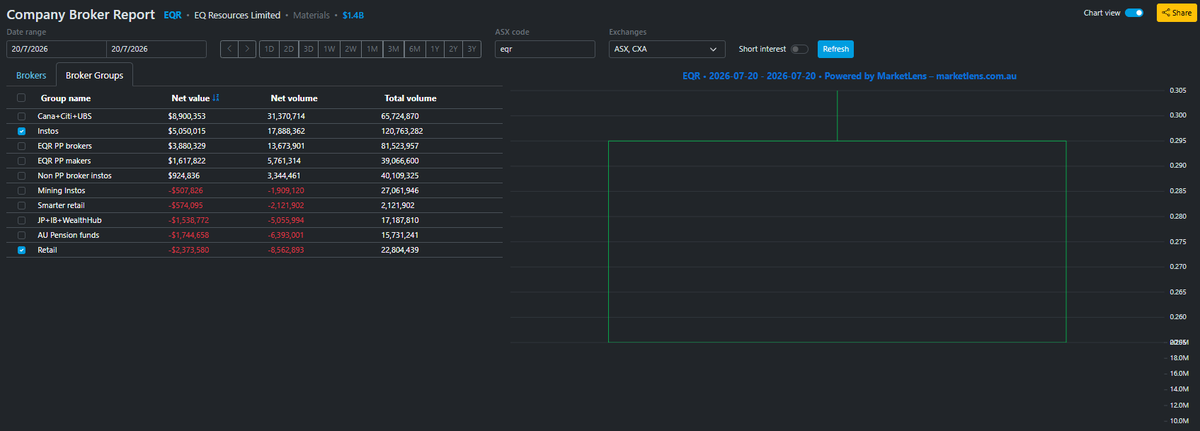Select the 2Y range button
This screenshot has width=1200, height=431.
(x=453, y=48)
